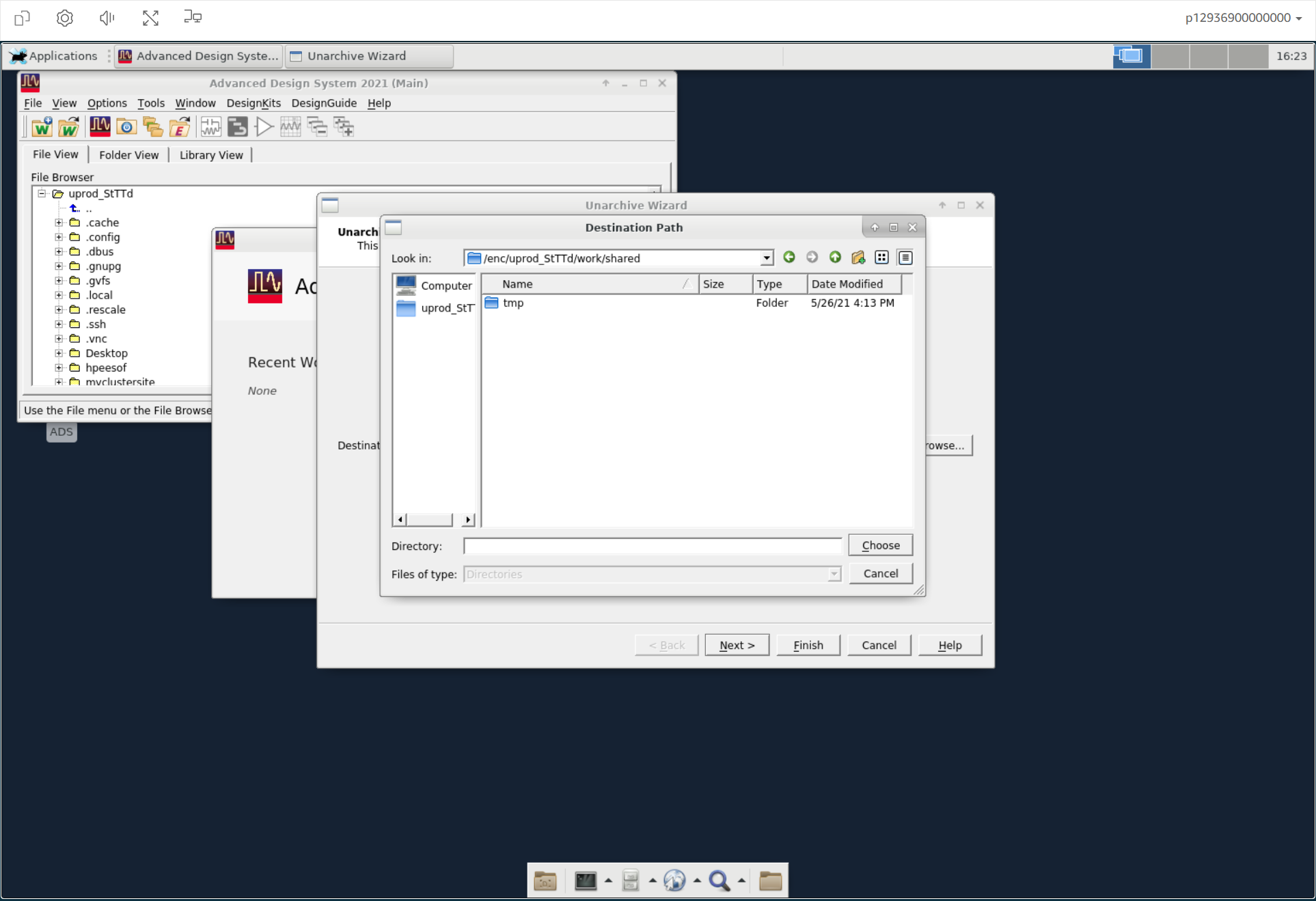Collapse the uprod_StTTd root tree node
1316x901 pixels.
coord(42,193)
